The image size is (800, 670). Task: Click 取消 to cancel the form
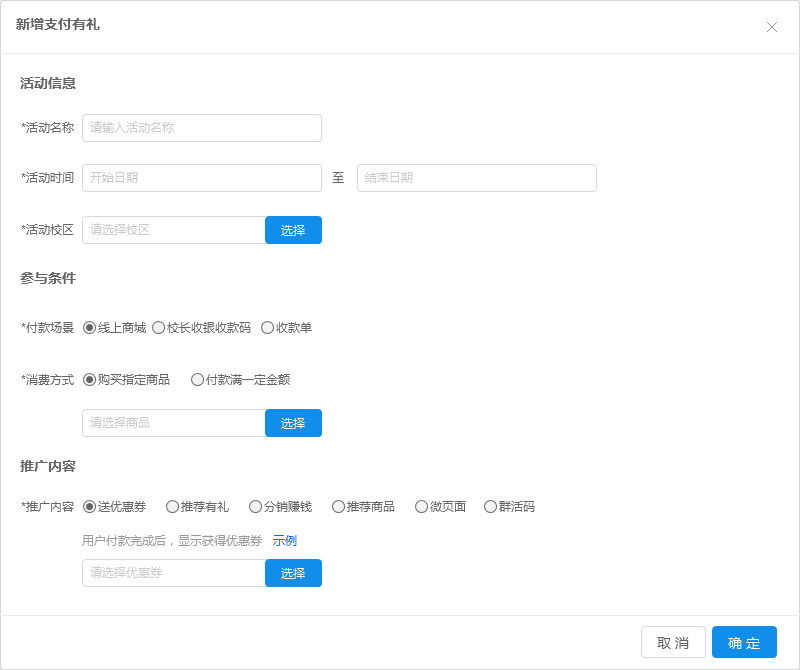673,642
